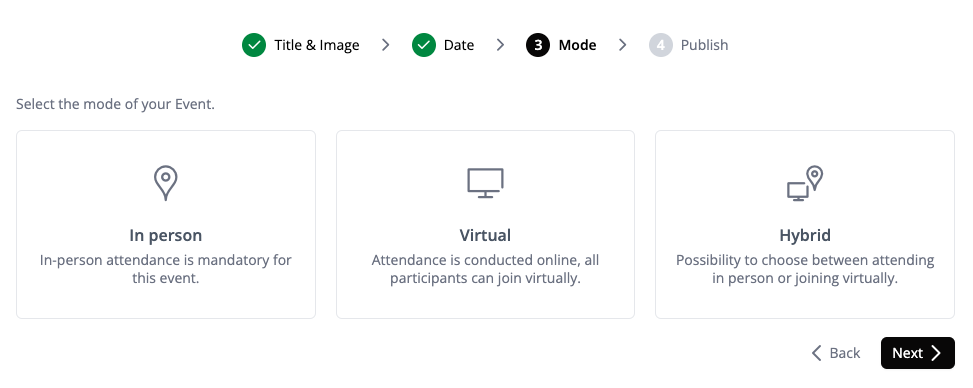Click the monitor-and-pin Hybrid icon
Screen dimensions: 973x388
click(805, 183)
